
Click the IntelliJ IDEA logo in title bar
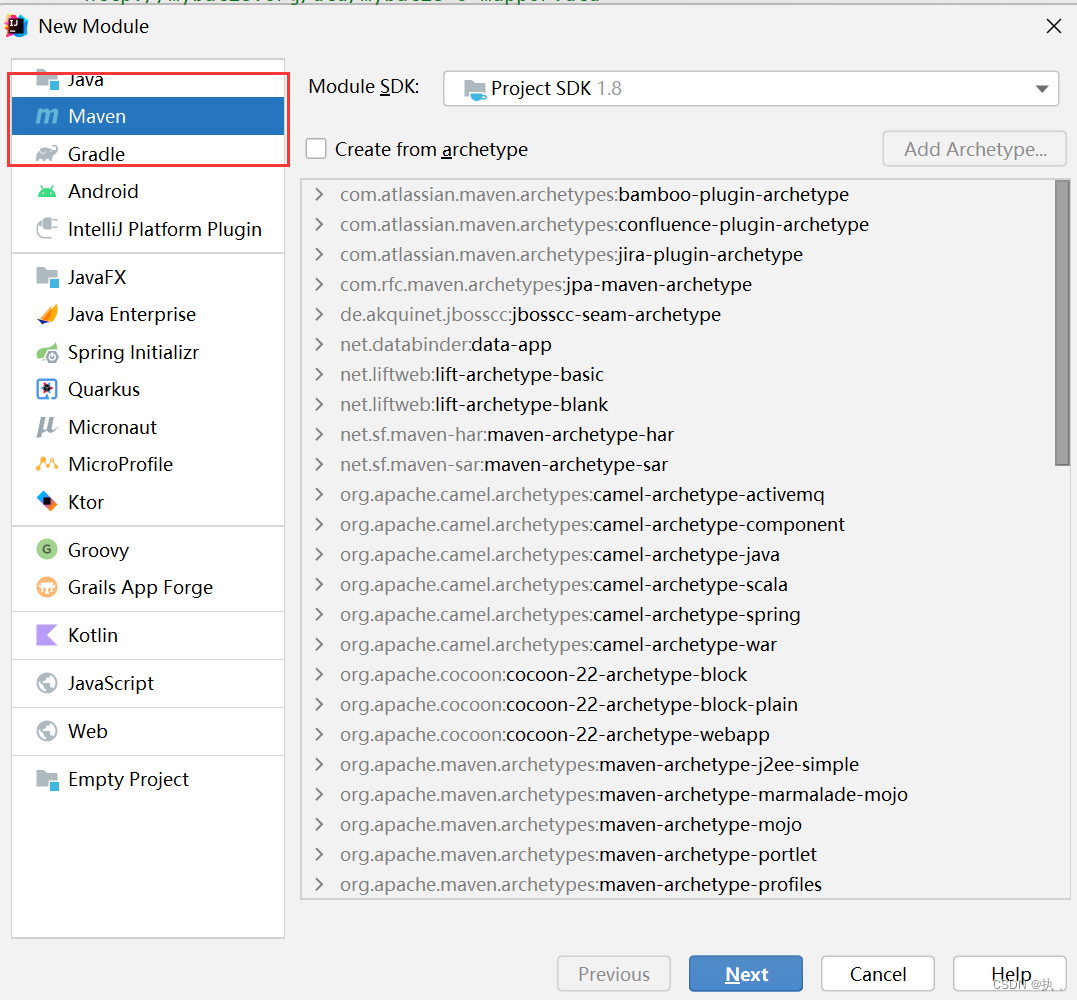(16, 26)
